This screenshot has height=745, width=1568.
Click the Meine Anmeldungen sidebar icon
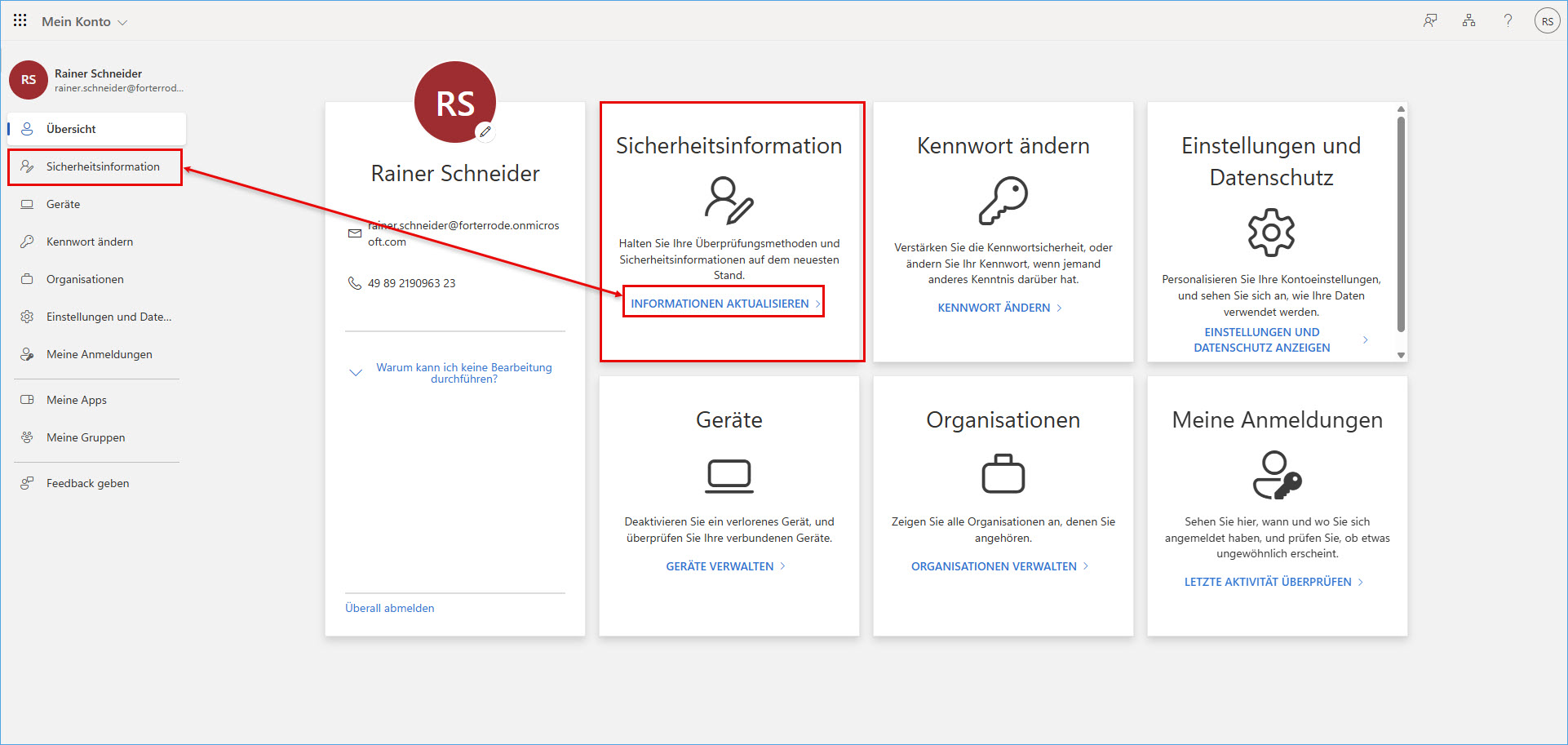[x=27, y=354]
